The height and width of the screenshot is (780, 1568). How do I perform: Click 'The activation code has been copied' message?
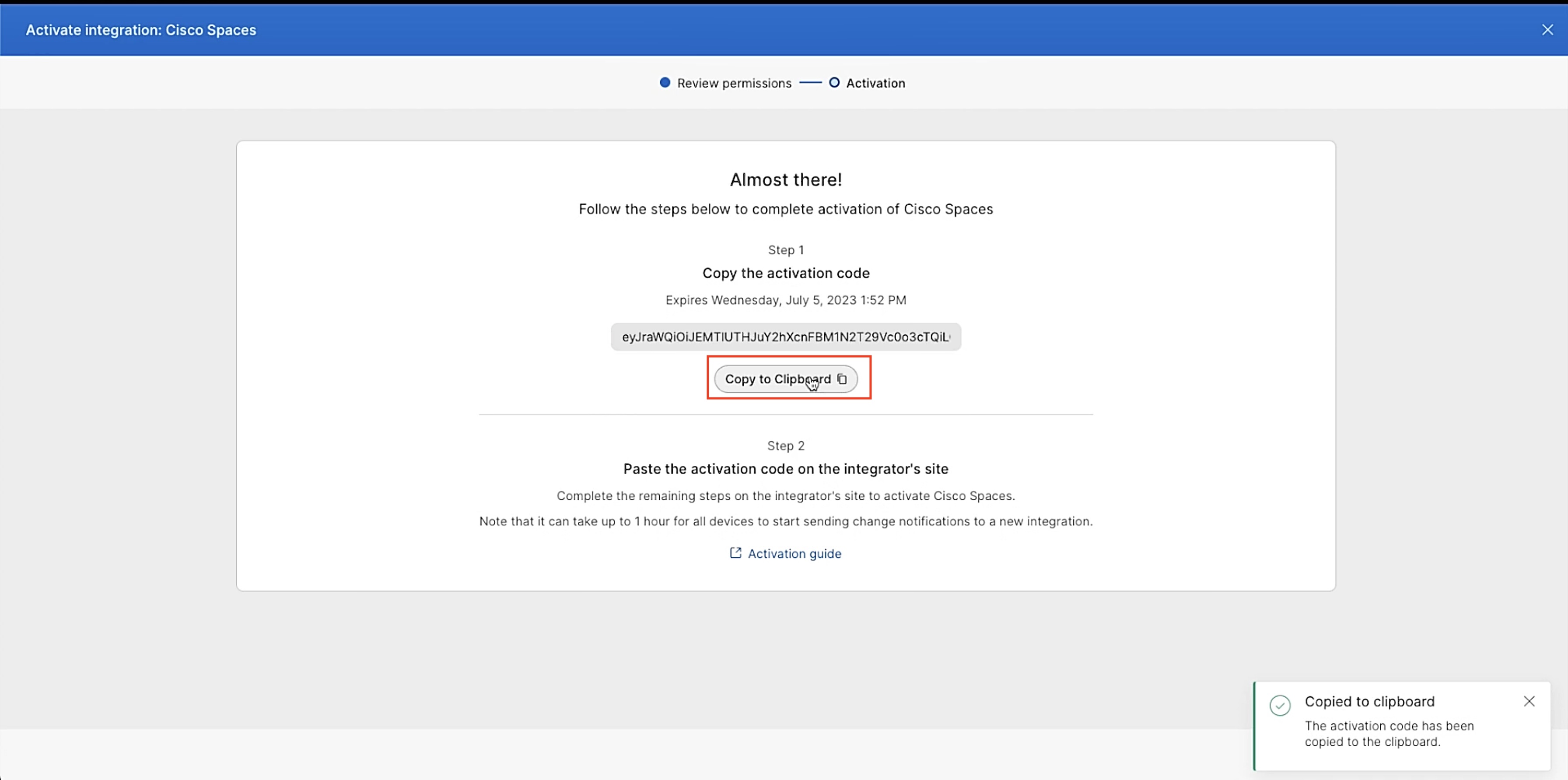[1389, 734]
